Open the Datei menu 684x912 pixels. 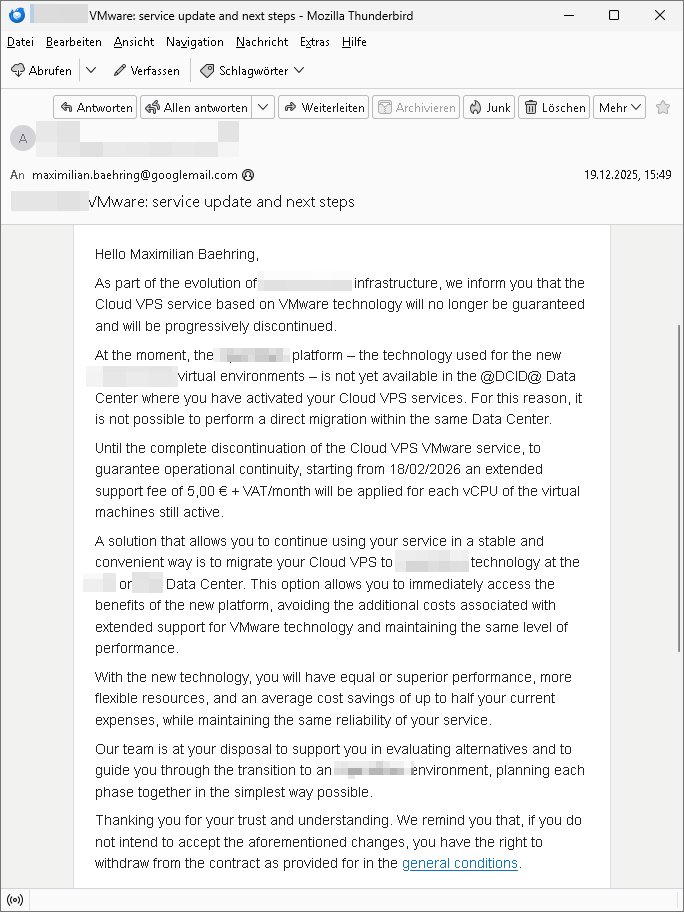point(20,42)
